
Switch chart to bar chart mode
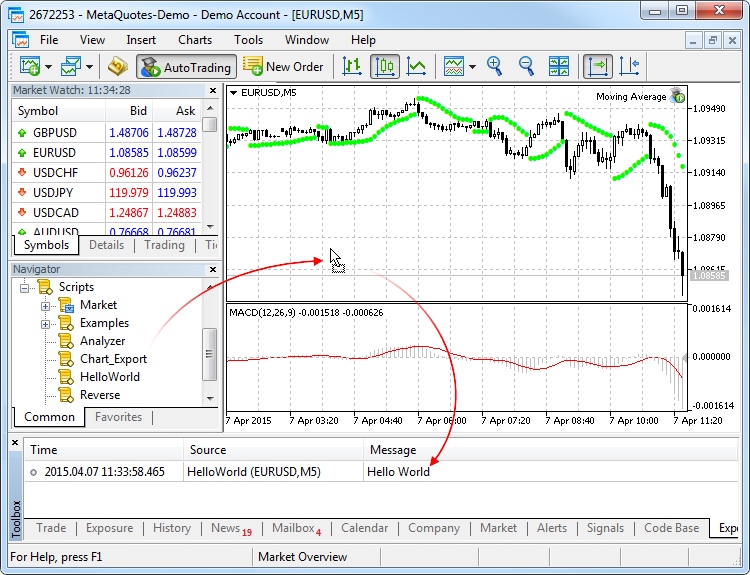352,66
